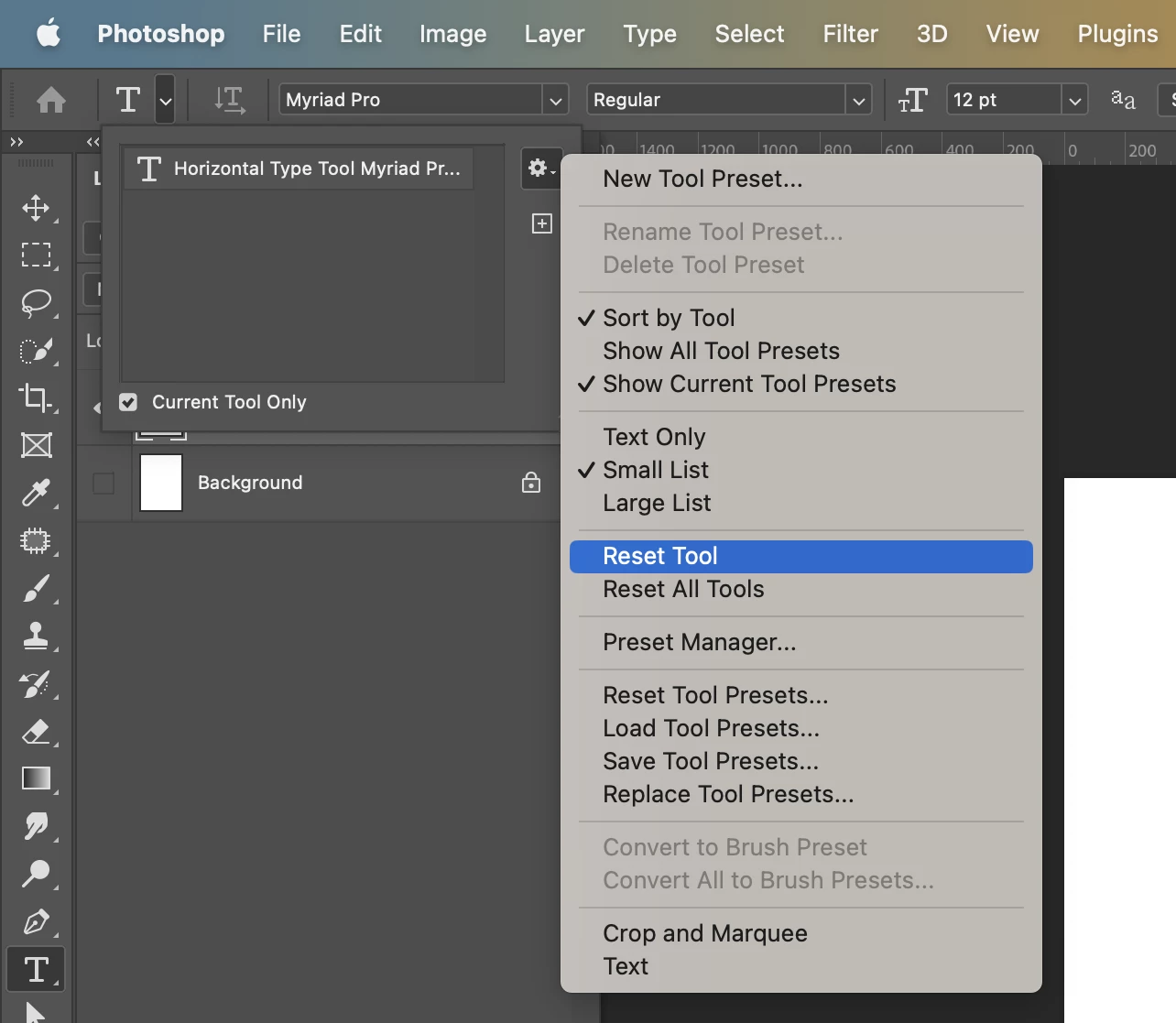Open the Apple menu
1176x1023 pixels.
point(49,34)
